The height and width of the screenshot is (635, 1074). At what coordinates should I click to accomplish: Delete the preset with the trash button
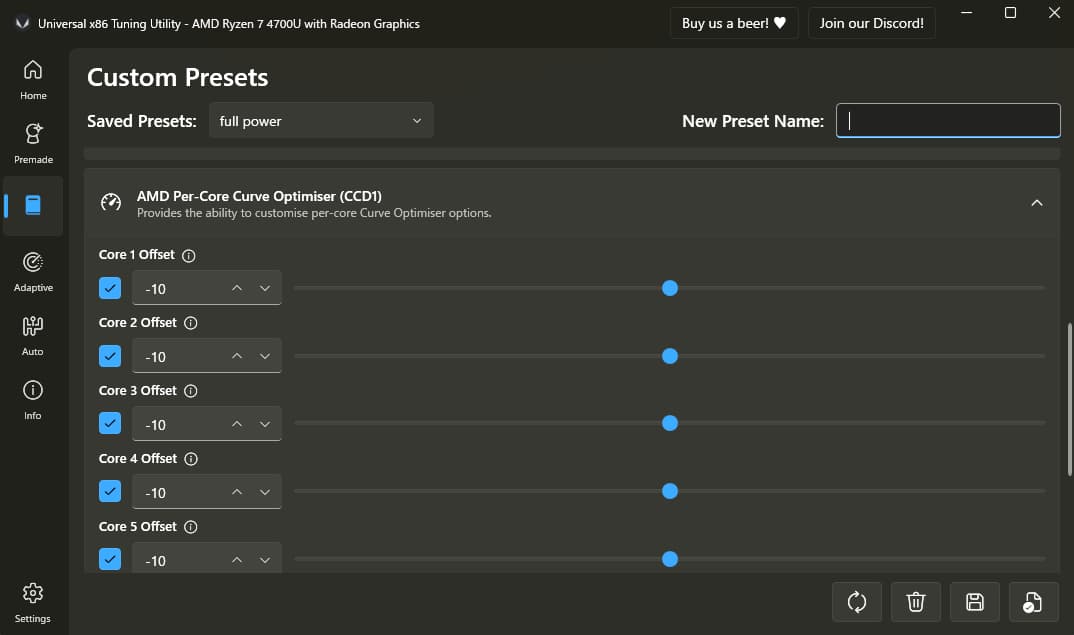point(916,602)
